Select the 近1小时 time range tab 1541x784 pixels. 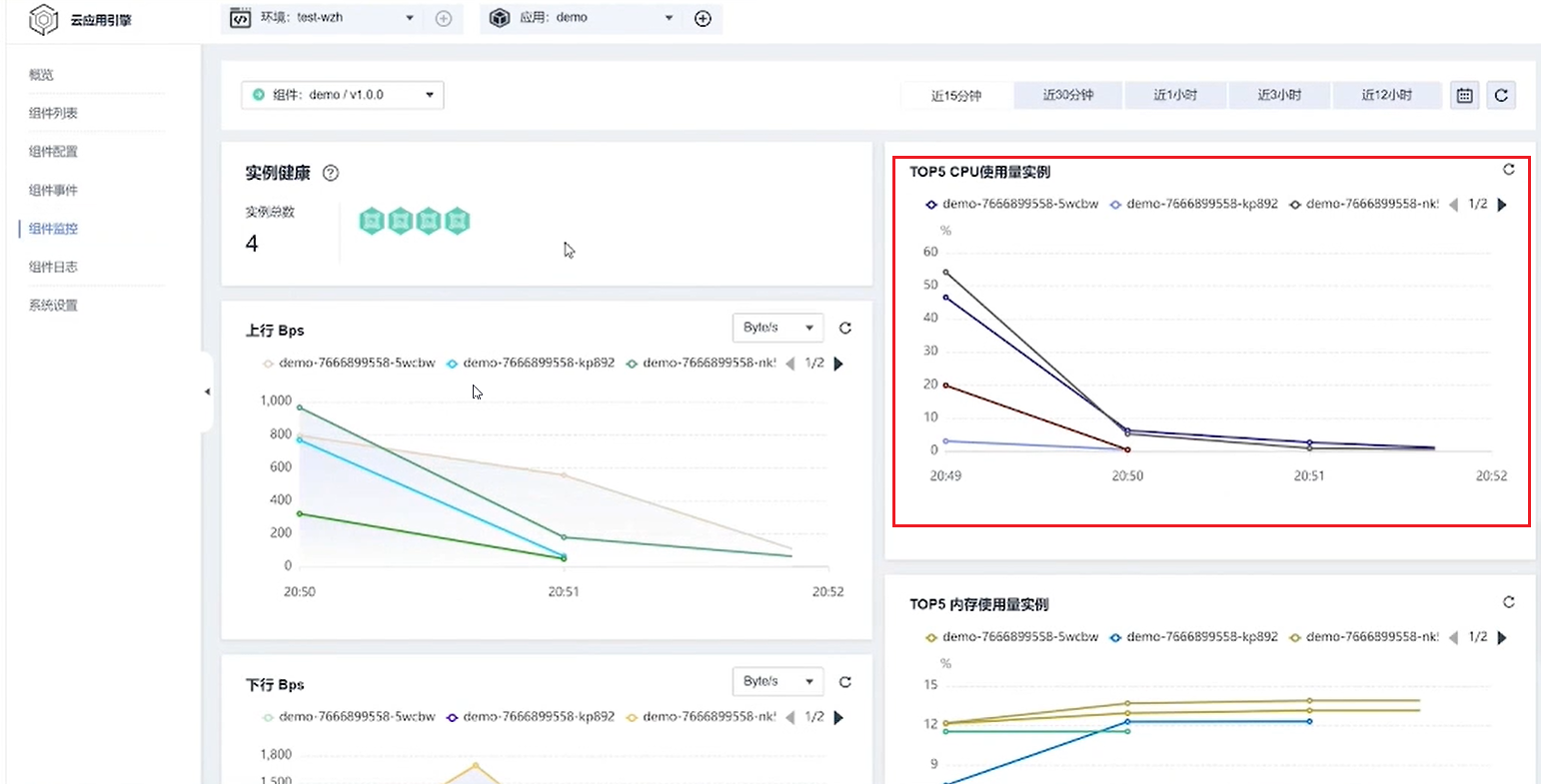(x=1175, y=95)
